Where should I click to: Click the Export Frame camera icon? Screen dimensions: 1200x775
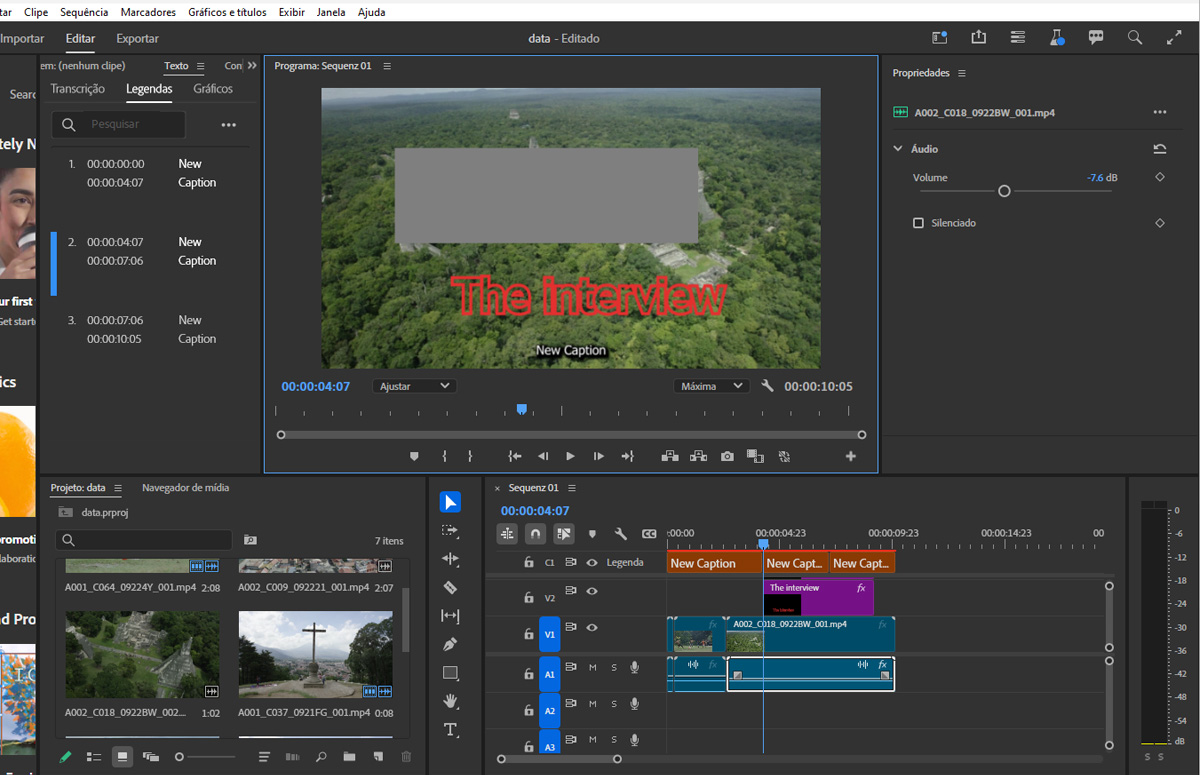pyautogui.click(x=727, y=456)
